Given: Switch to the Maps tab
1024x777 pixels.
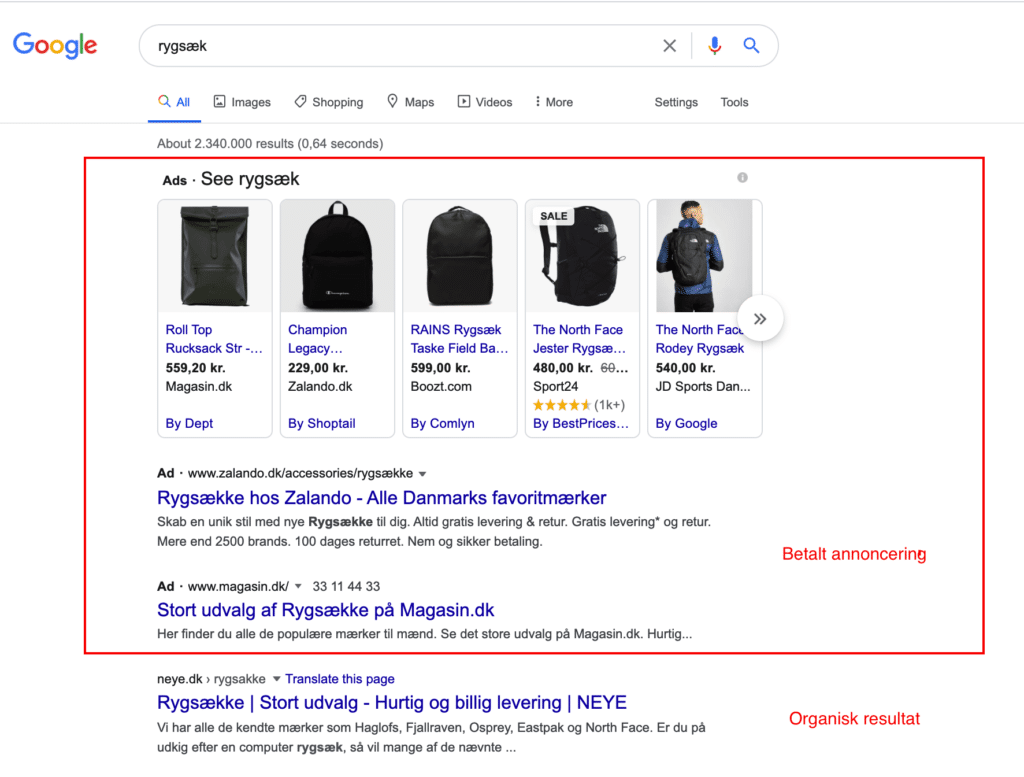Looking at the screenshot, I should [x=411, y=102].
